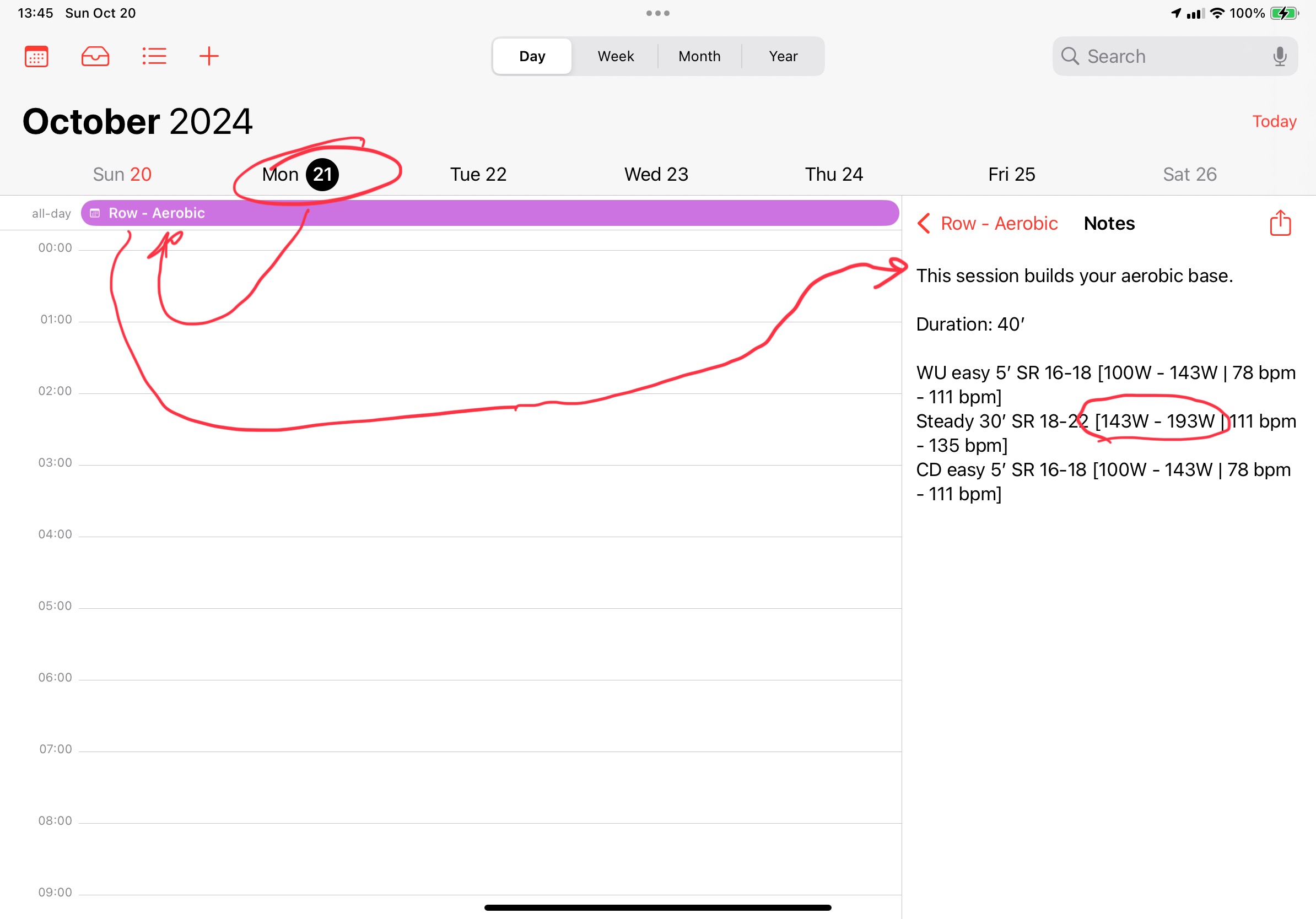Image resolution: width=1316 pixels, height=919 pixels.
Task: Jump to Today
Action: (x=1274, y=121)
